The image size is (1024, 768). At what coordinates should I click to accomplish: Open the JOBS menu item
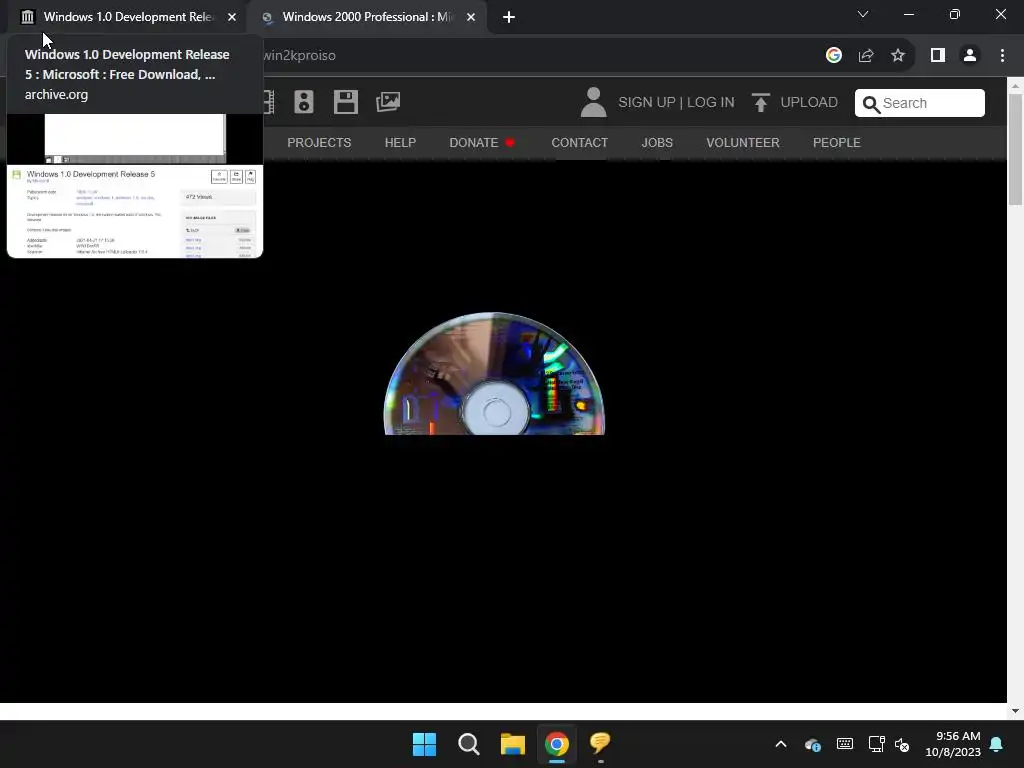pyautogui.click(x=657, y=142)
